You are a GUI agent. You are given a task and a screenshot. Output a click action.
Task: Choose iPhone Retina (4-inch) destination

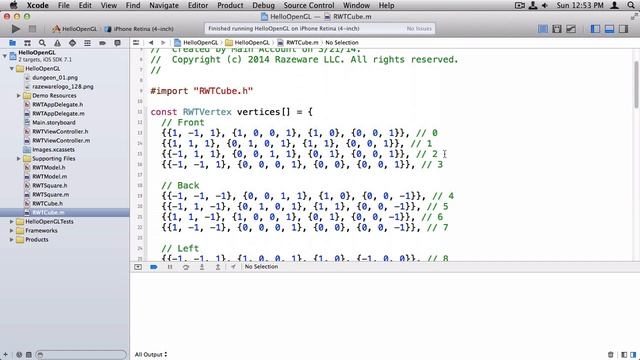click(139, 29)
